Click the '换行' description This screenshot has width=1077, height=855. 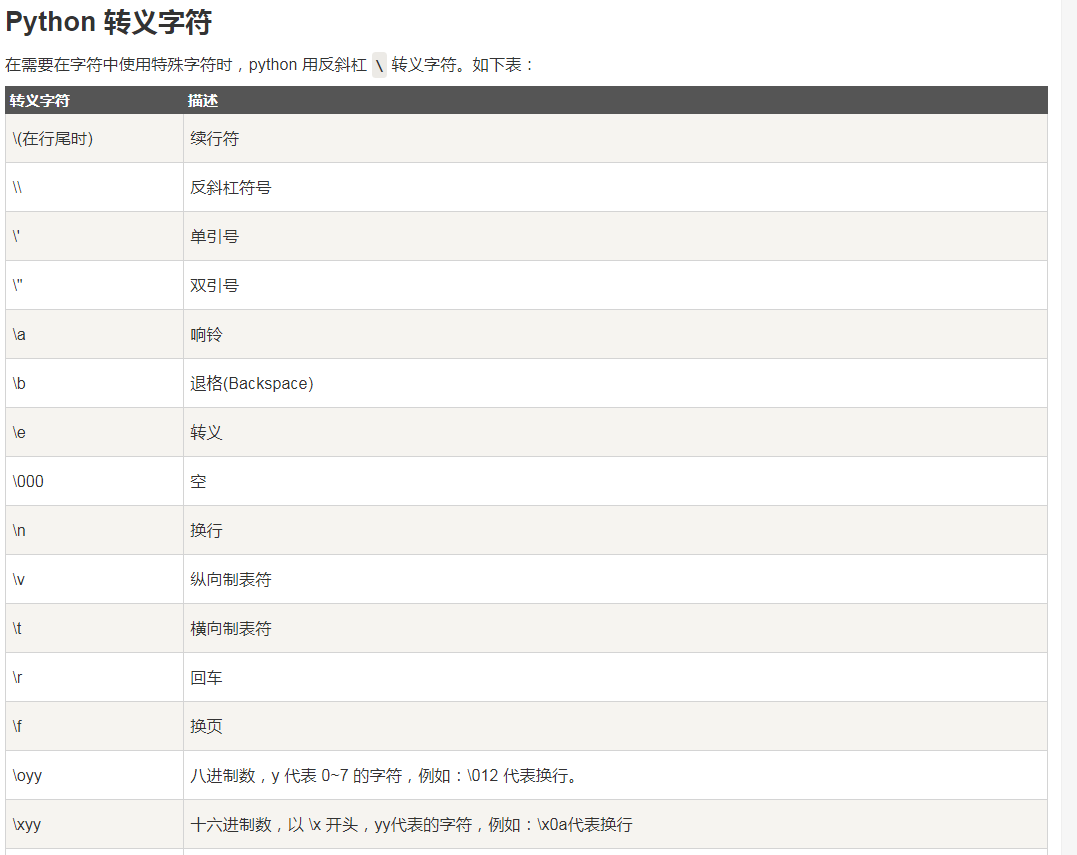(x=206, y=530)
